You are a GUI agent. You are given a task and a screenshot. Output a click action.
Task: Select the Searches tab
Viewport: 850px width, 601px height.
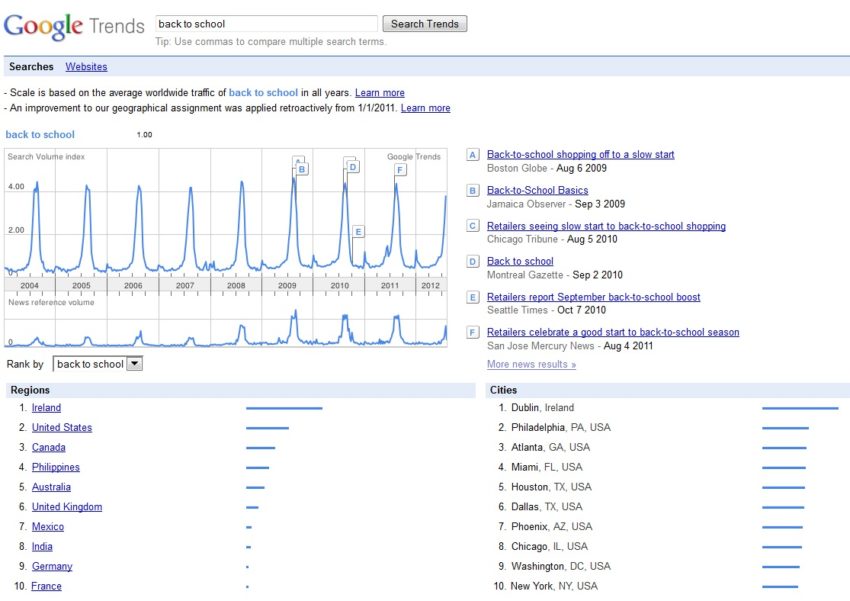[31, 67]
